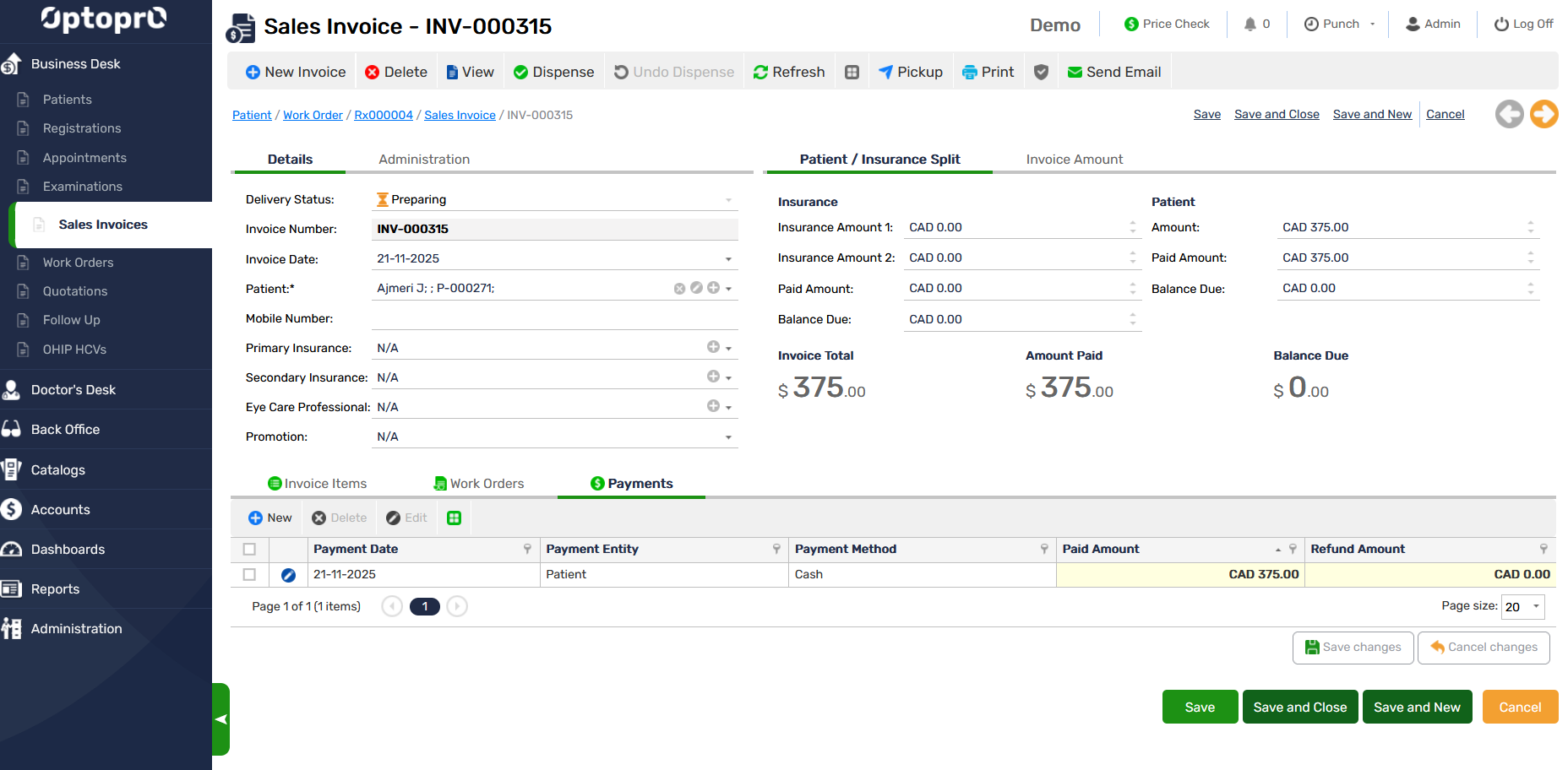1568x770 pixels.
Task: Click green grid icon in payments toolbar
Action: point(454,518)
